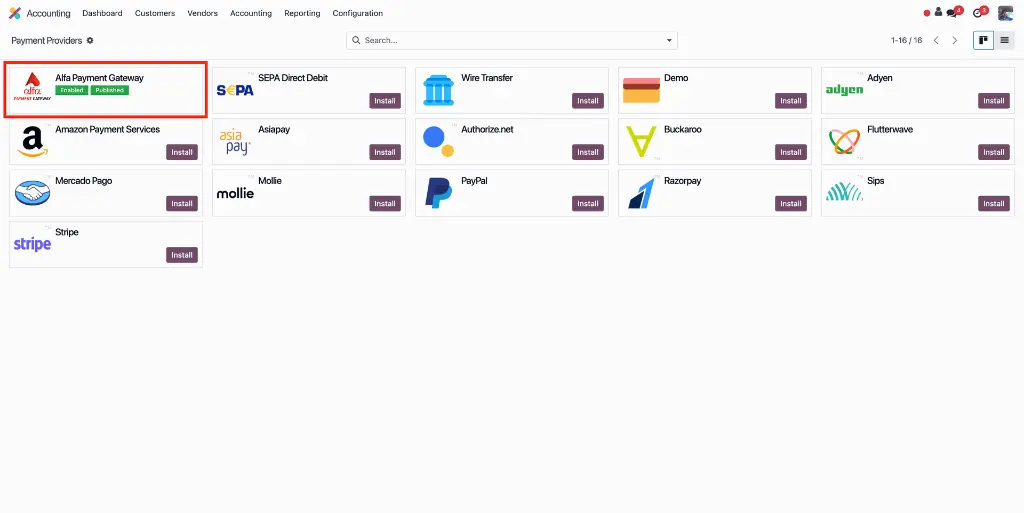
Task: Switch to kanban view
Action: 984,41
